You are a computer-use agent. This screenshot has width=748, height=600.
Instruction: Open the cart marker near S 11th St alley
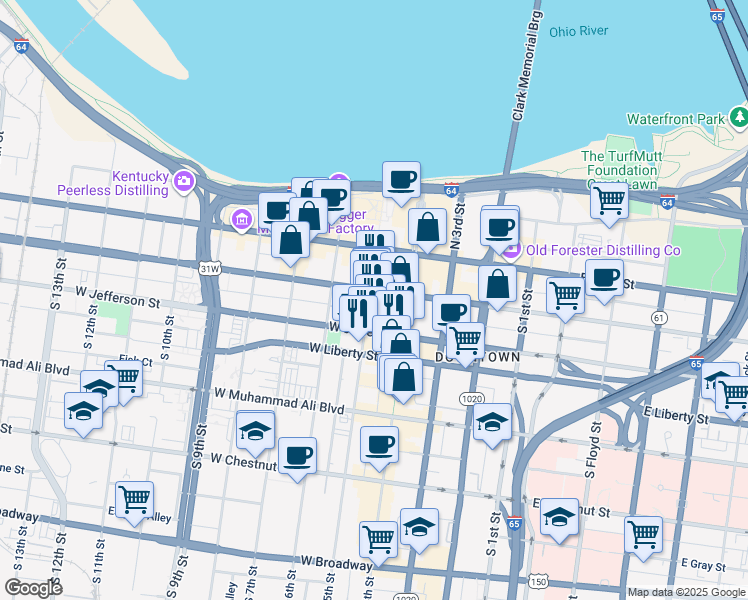(135, 501)
